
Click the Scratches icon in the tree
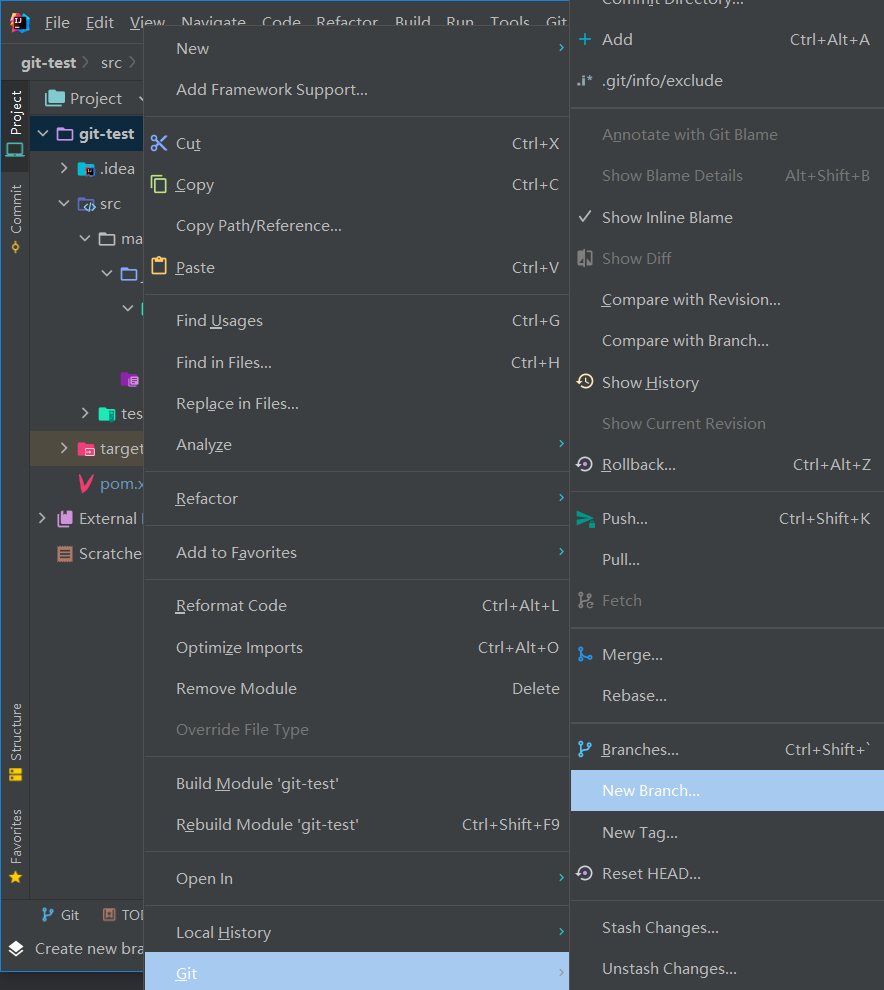click(x=65, y=554)
